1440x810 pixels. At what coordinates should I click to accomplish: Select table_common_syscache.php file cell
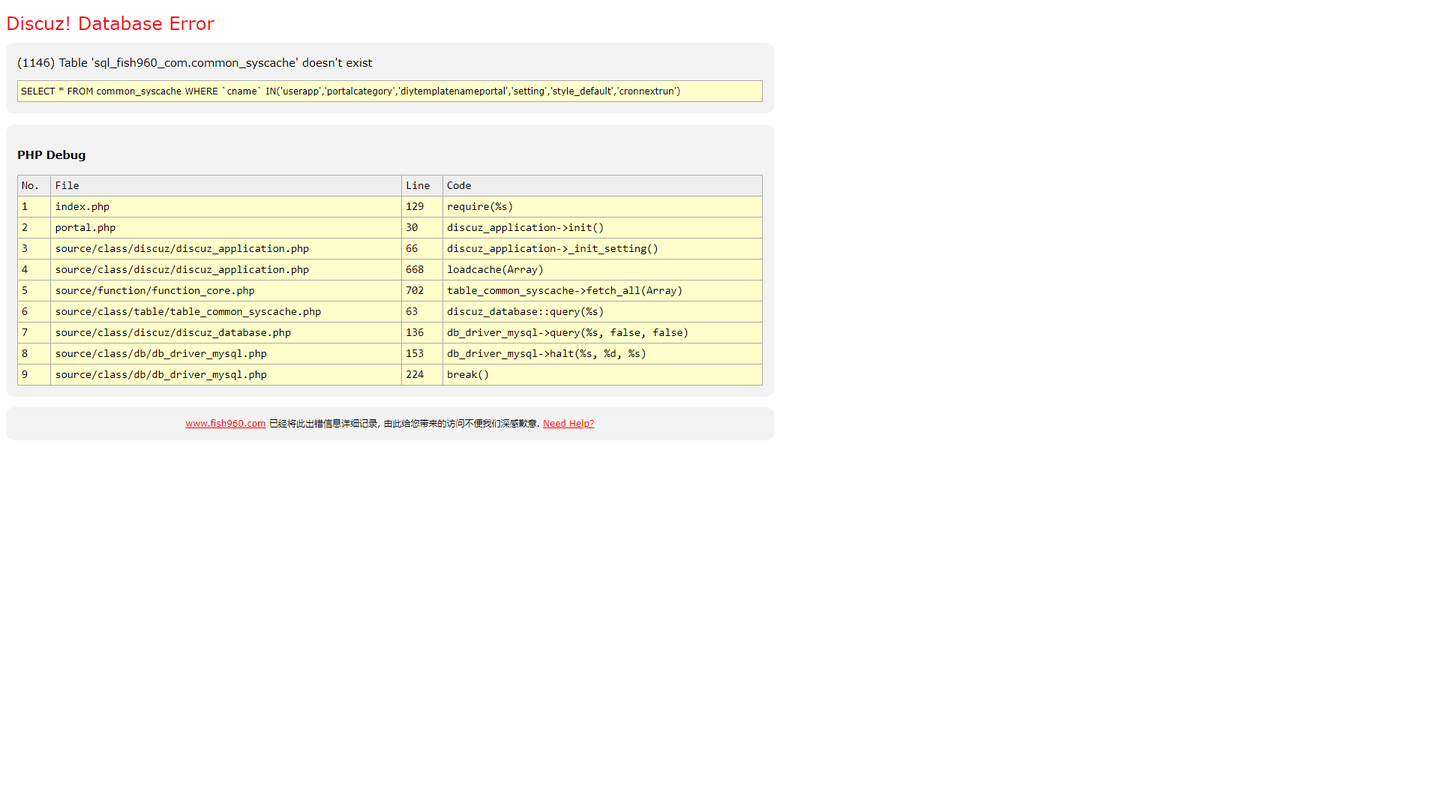pos(226,312)
